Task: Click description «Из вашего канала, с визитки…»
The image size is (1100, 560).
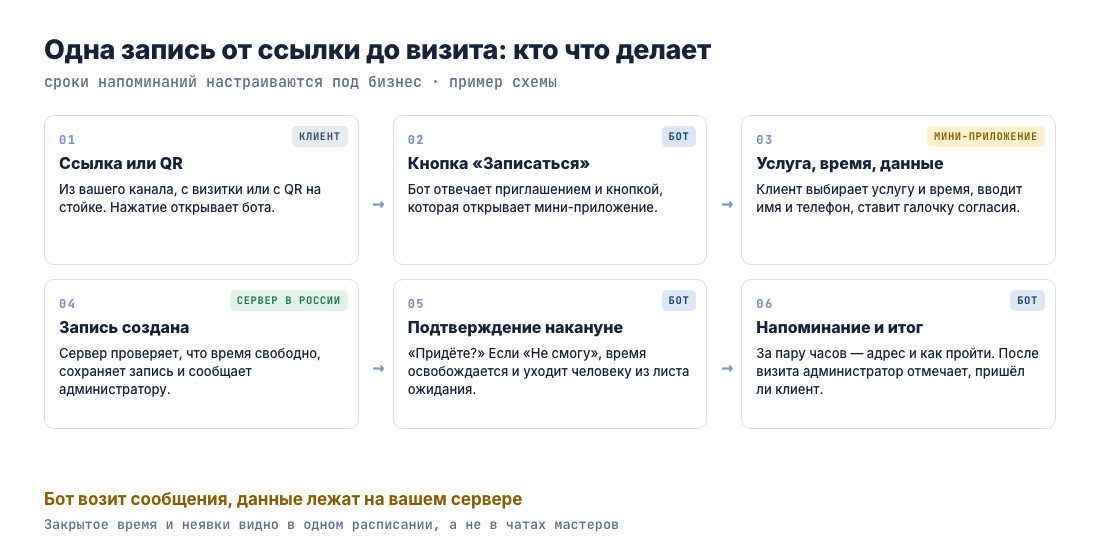Action: pos(190,199)
